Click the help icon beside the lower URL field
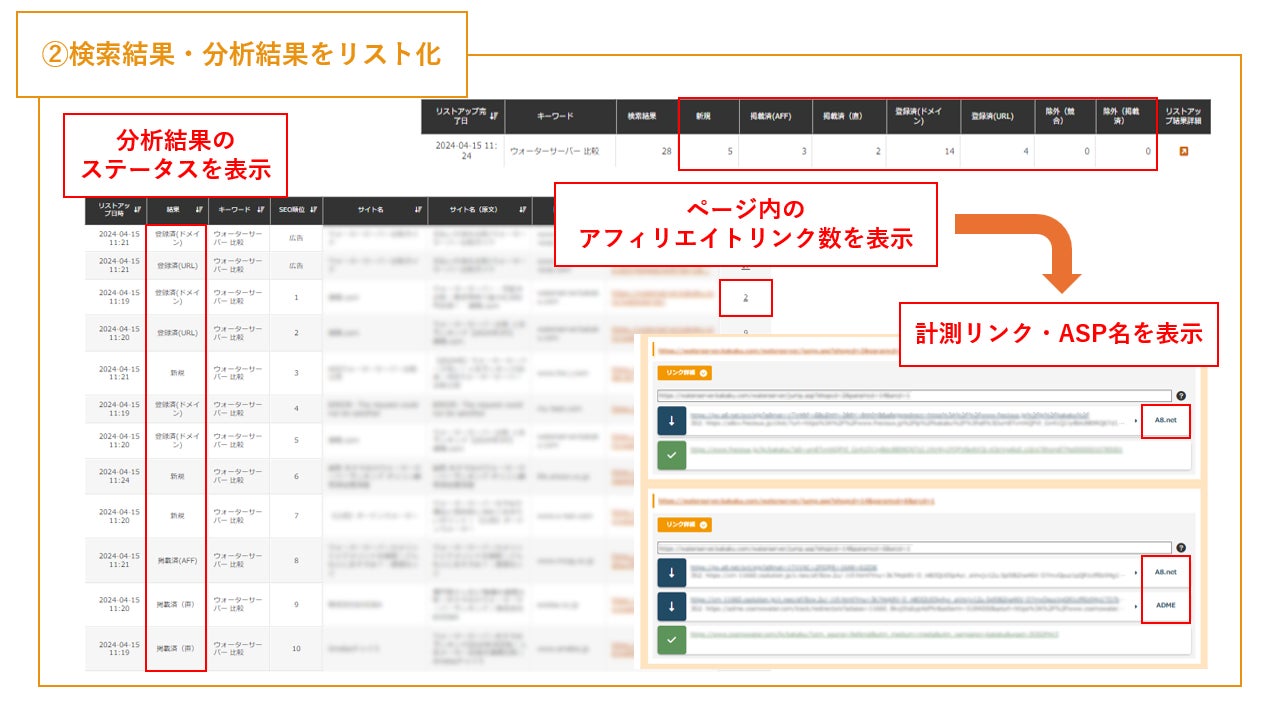Screen dimensions: 1279x717 [x=1181, y=548]
